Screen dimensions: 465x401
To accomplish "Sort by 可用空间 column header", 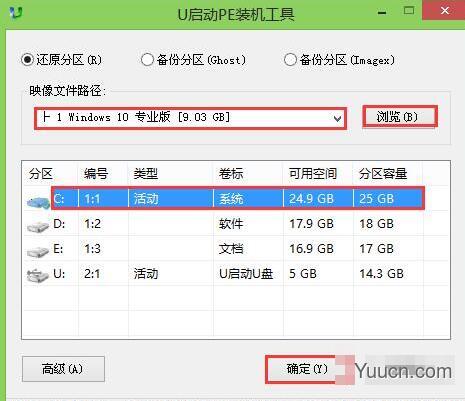I will (x=313, y=174).
